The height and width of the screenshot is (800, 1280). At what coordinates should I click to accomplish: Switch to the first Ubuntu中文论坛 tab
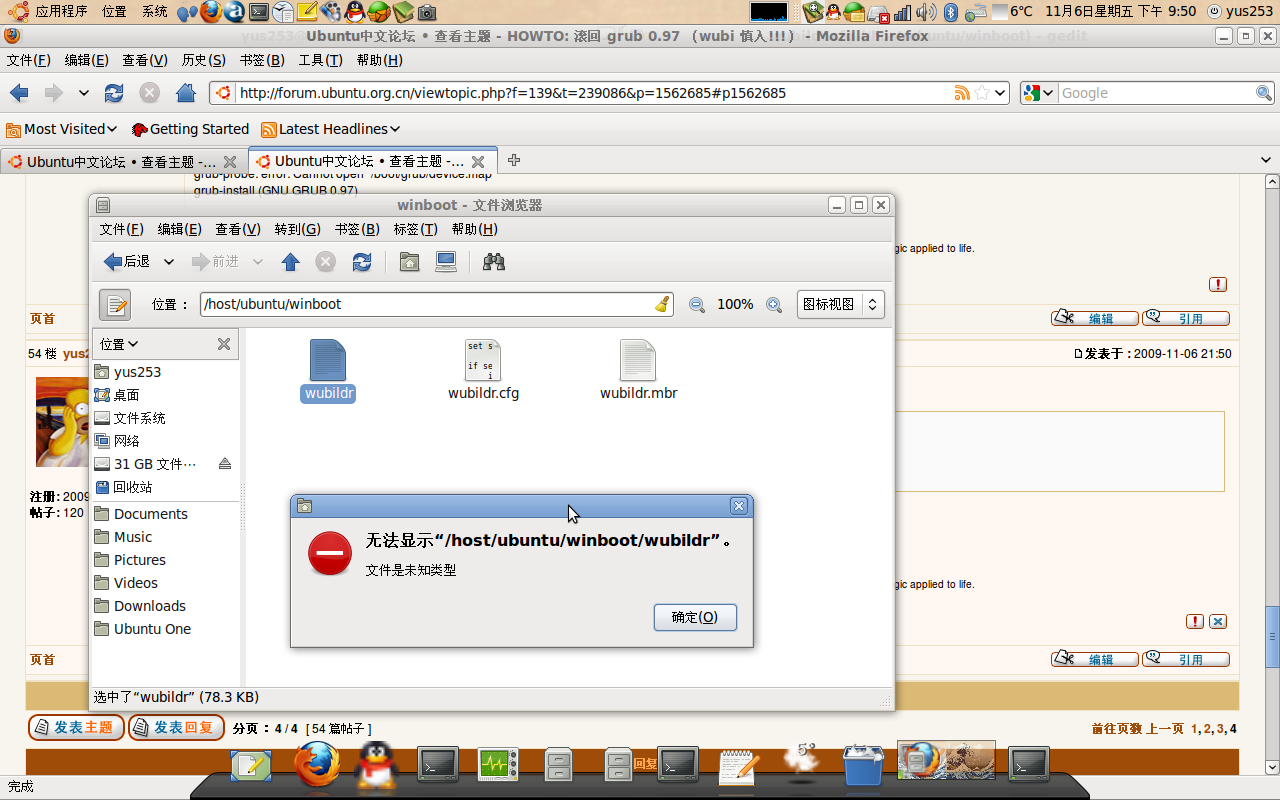coord(122,161)
